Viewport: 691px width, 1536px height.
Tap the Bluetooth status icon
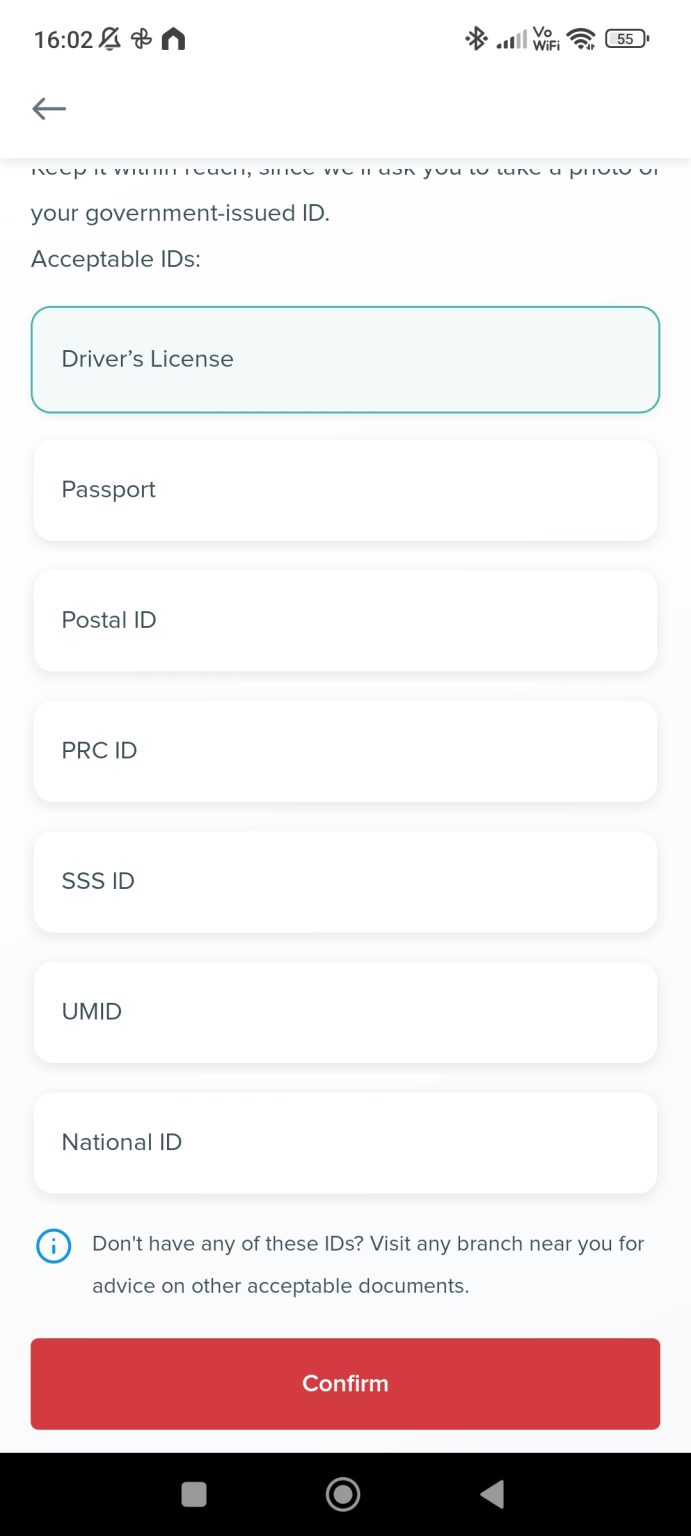click(x=475, y=39)
